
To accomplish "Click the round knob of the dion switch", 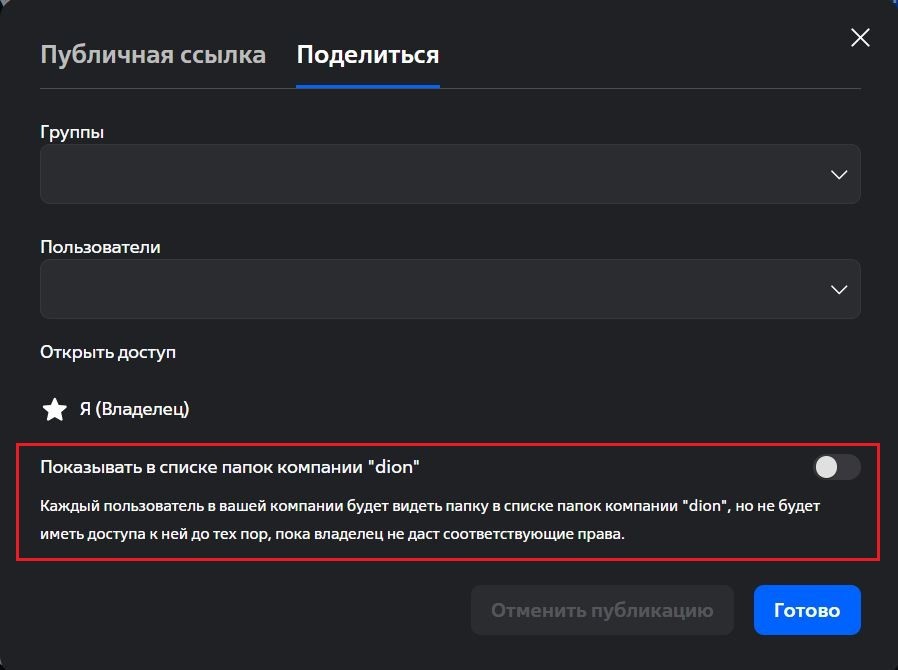I will [826, 467].
